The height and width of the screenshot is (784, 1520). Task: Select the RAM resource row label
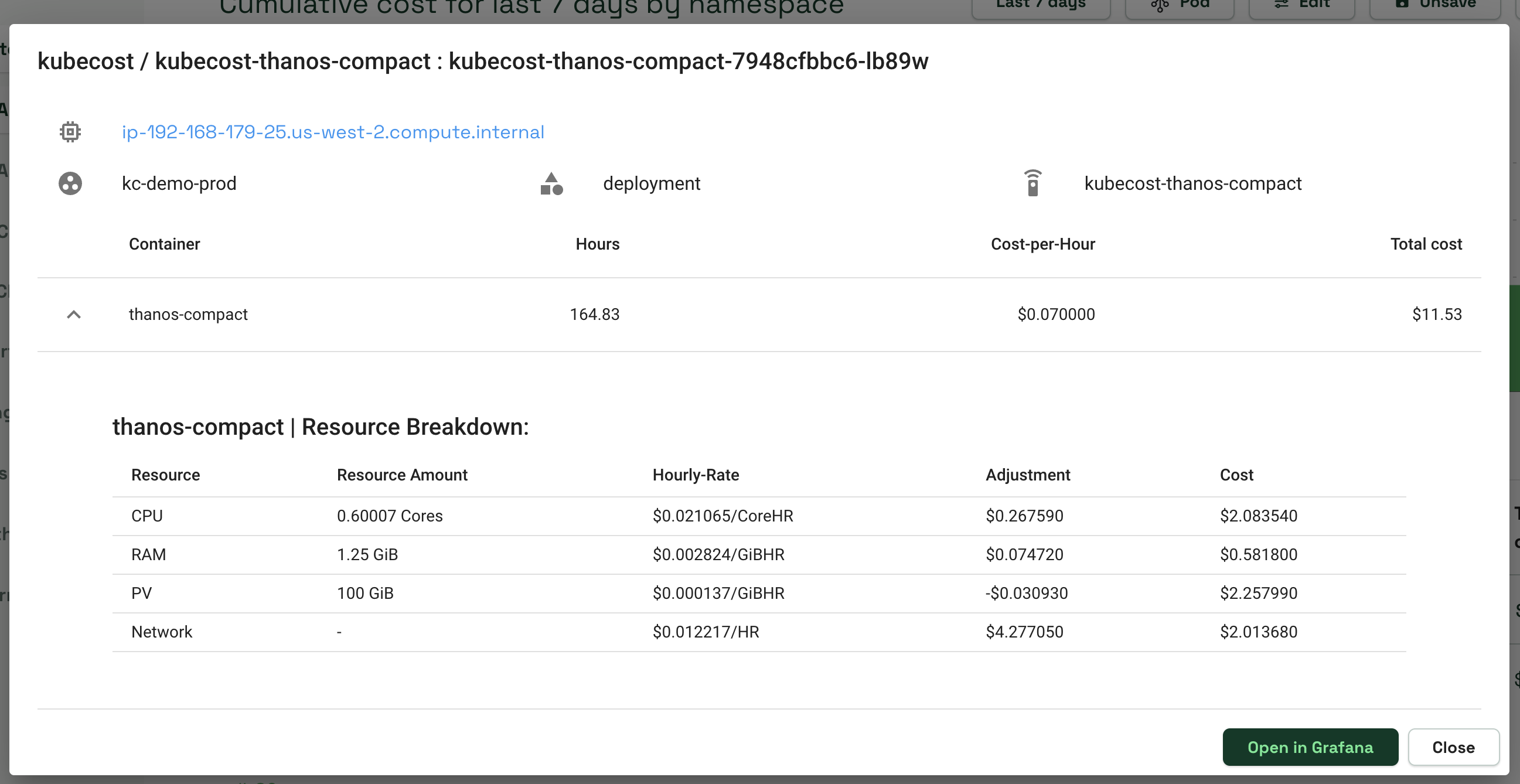point(148,554)
